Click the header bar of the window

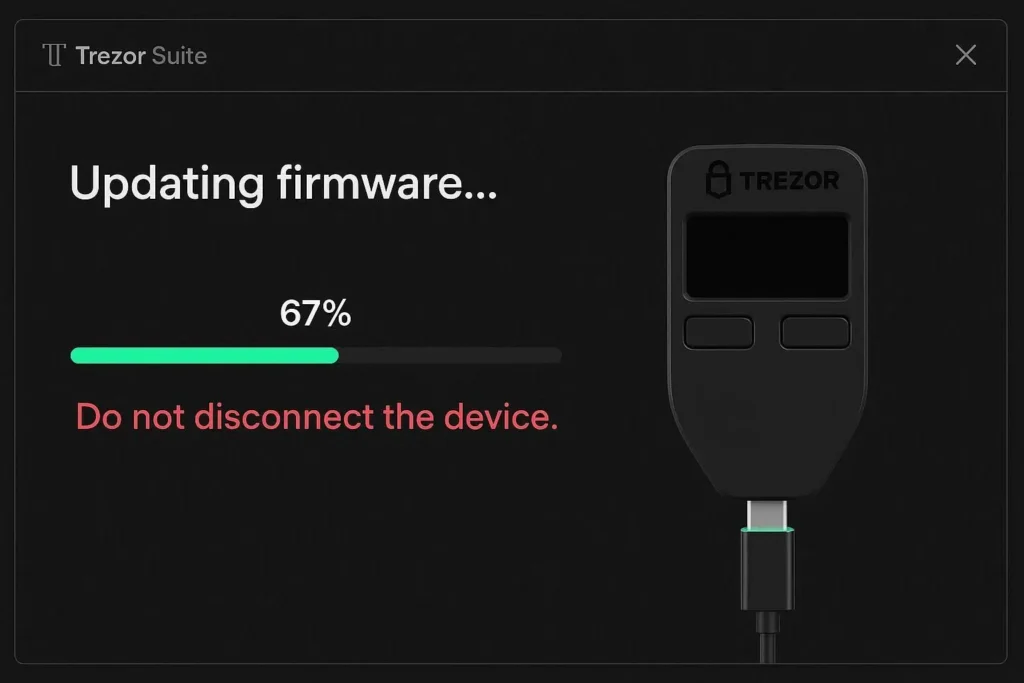550,55
